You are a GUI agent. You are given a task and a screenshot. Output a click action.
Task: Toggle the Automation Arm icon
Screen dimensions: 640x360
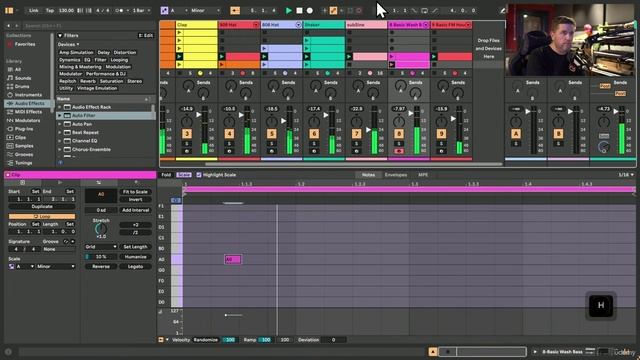[x=333, y=10]
